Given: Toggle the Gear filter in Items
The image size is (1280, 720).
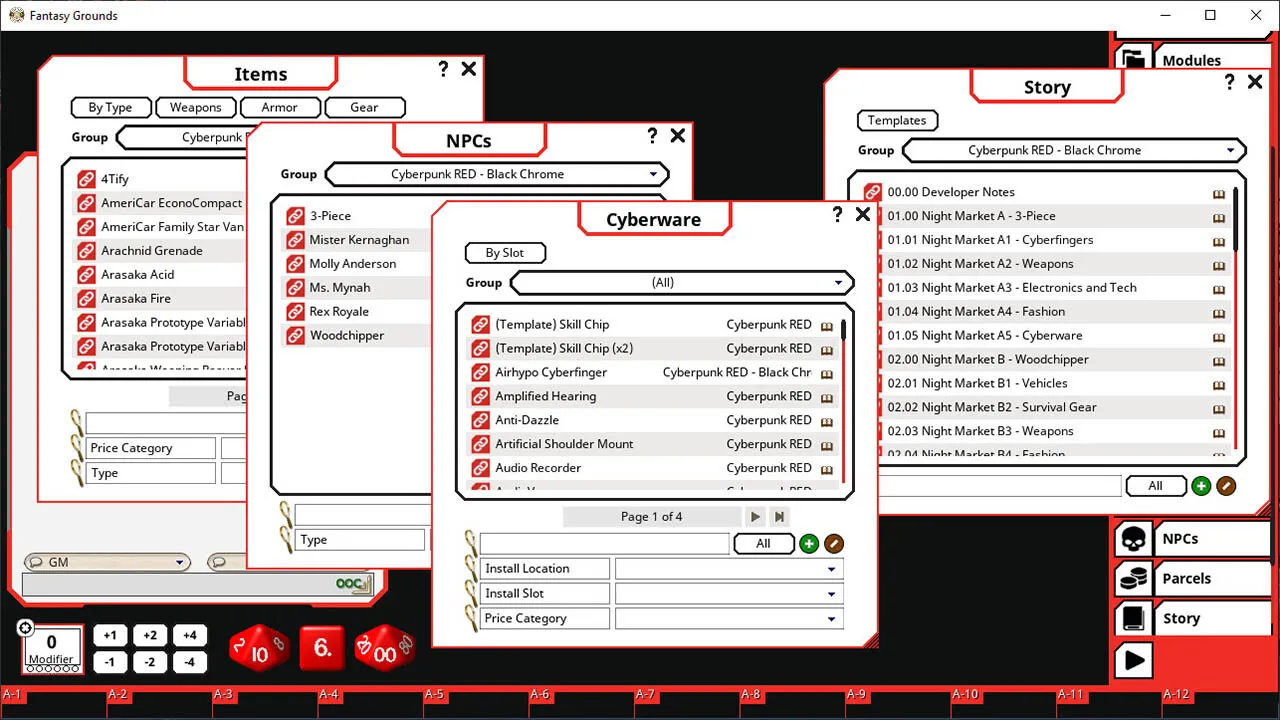Looking at the screenshot, I should [364, 107].
